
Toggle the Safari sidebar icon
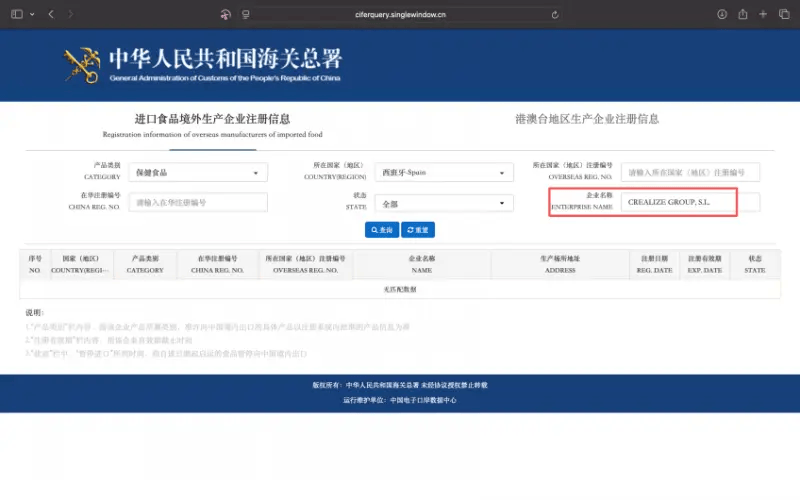click(16, 15)
